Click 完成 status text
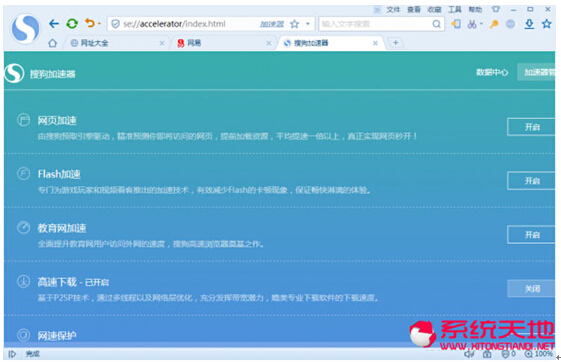The width and height of the screenshot is (561, 362). pyautogui.click(x=33, y=354)
